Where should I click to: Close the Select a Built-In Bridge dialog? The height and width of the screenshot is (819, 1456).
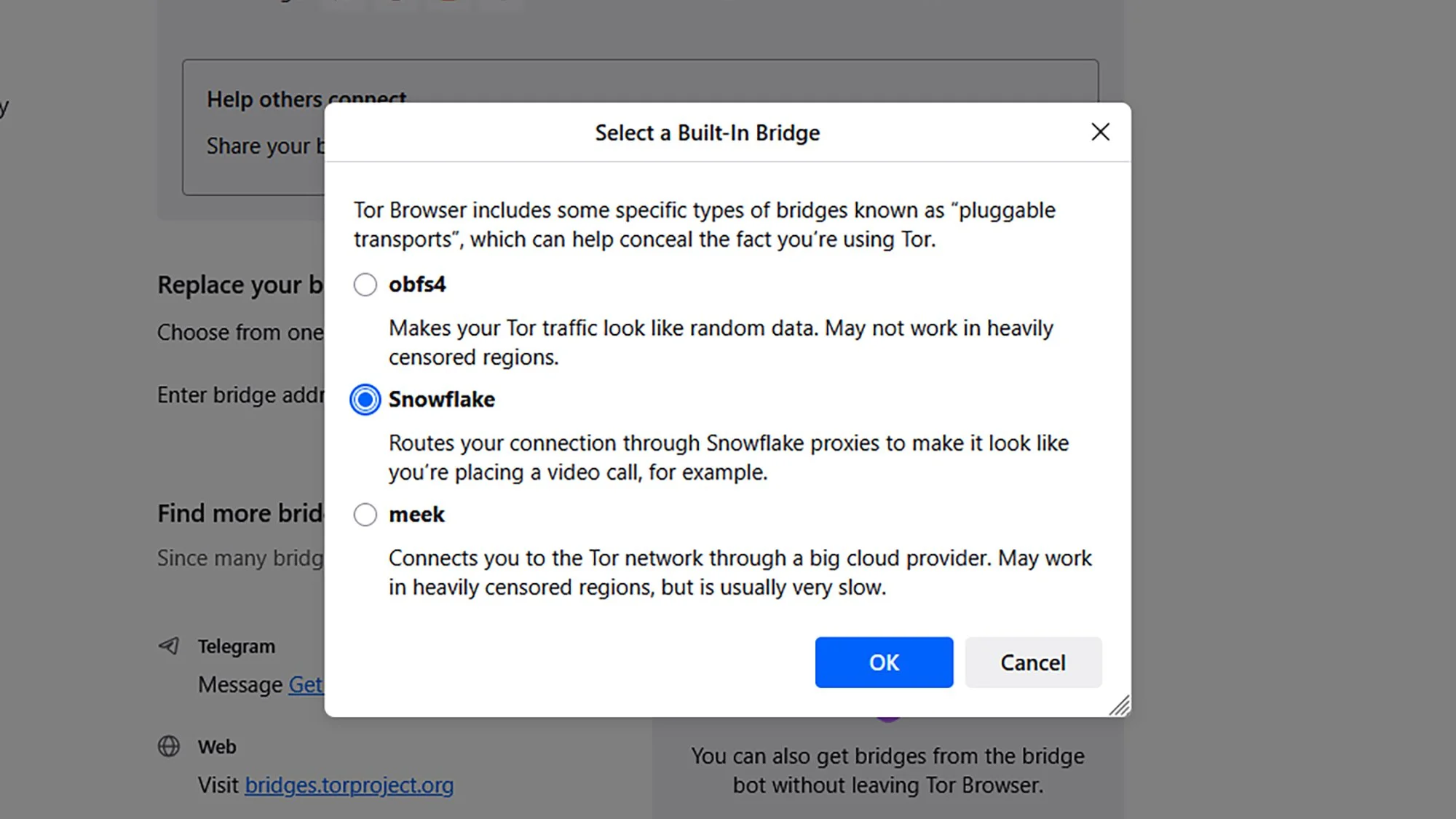1100,132
